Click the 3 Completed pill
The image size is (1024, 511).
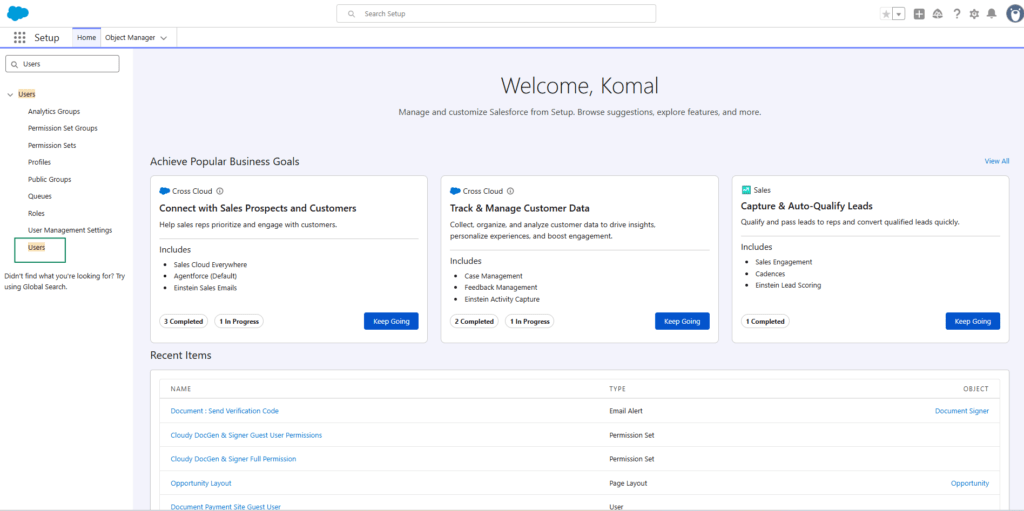184,321
